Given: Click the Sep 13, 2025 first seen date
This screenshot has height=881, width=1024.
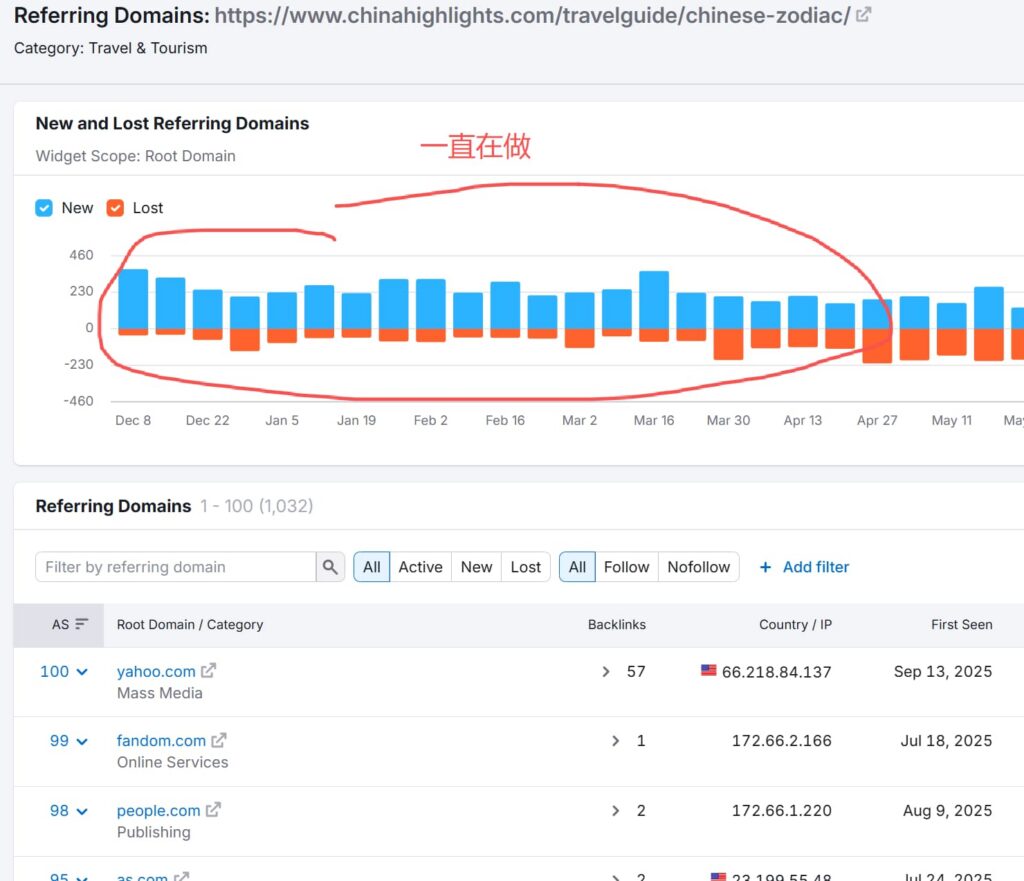Looking at the screenshot, I should pos(943,671).
